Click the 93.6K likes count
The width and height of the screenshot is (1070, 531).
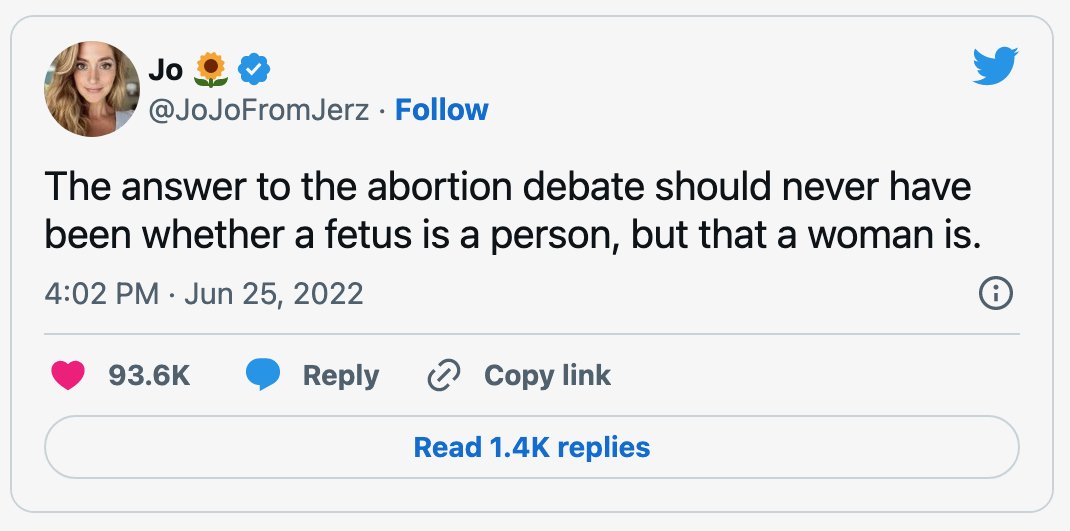pos(149,376)
